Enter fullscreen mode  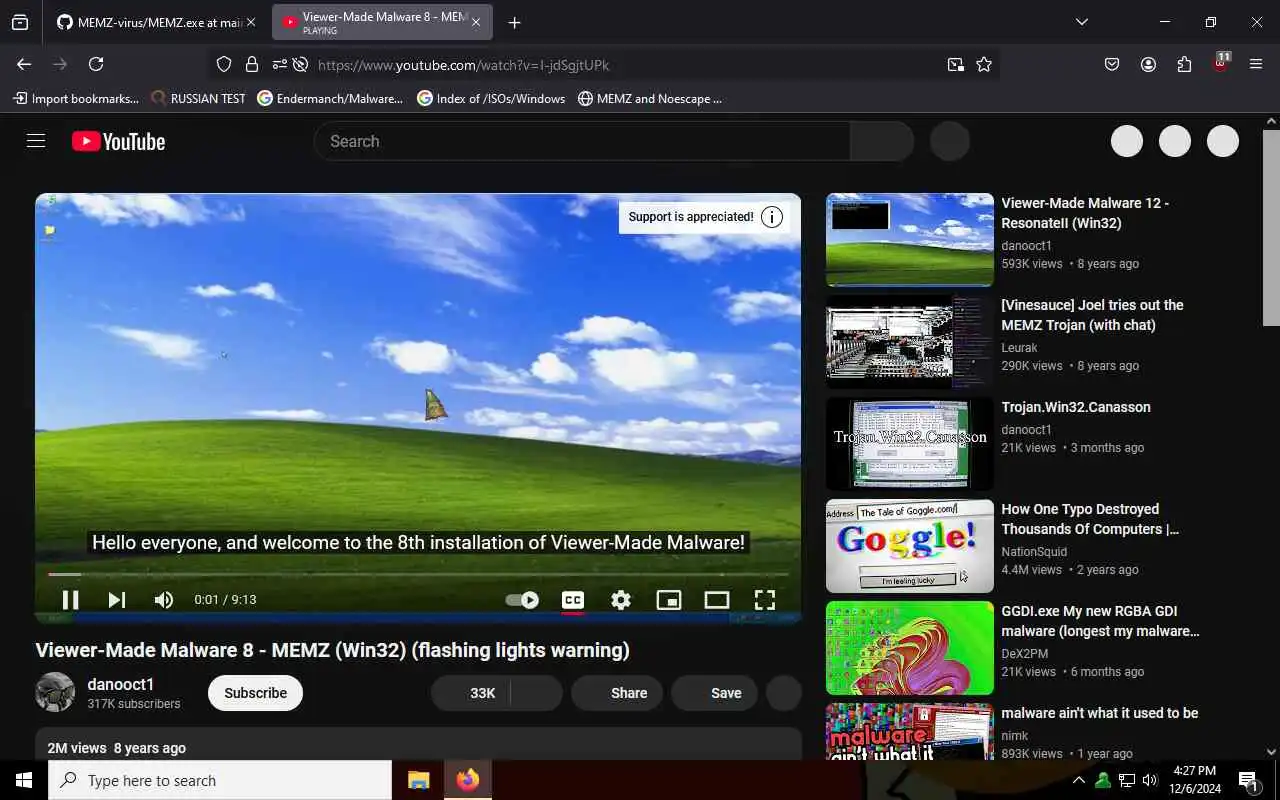pos(765,600)
